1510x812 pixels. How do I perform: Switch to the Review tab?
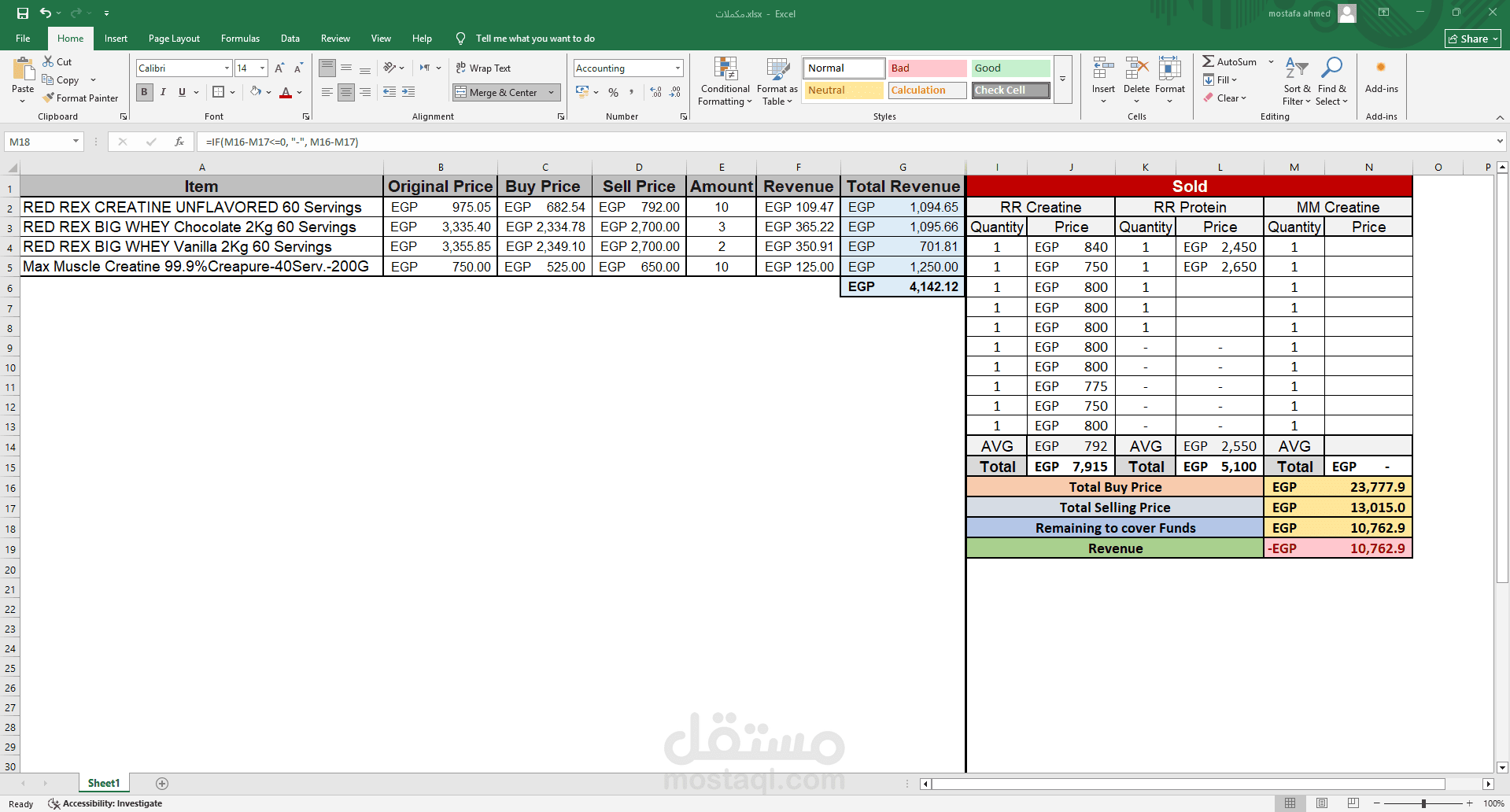pyautogui.click(x=335, y=39)
